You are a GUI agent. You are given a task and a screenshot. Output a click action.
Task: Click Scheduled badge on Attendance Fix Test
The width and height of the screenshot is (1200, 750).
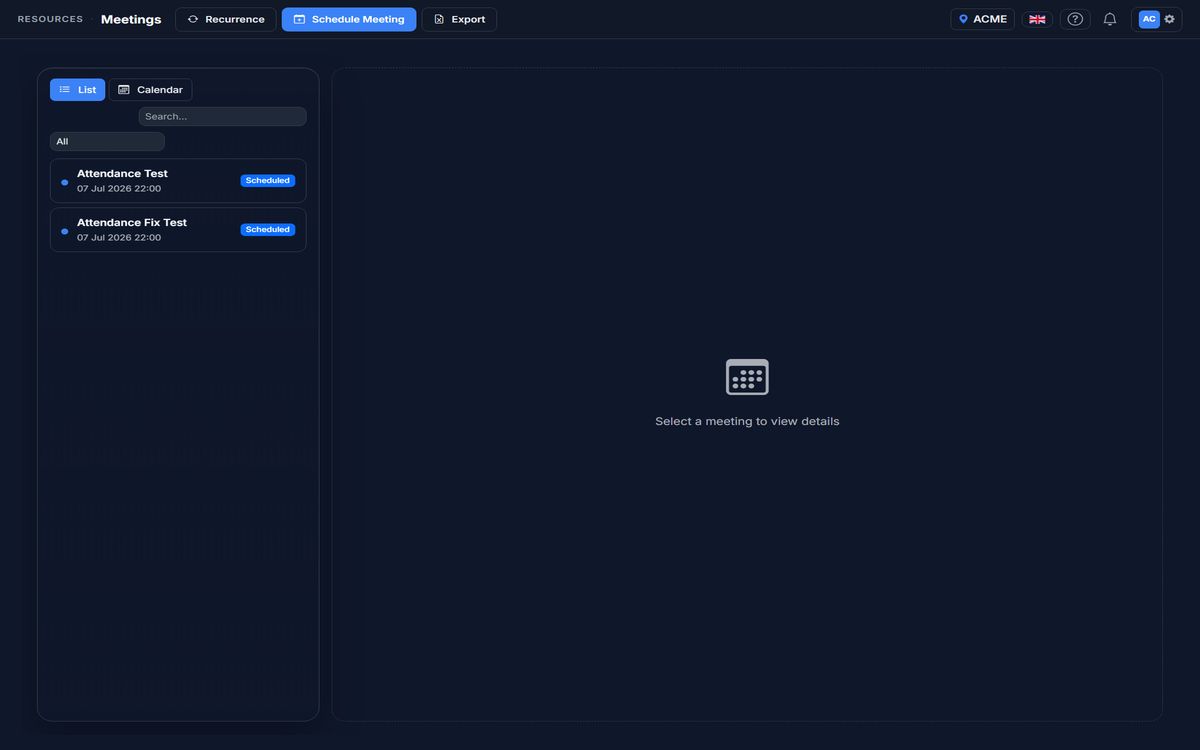268,230
